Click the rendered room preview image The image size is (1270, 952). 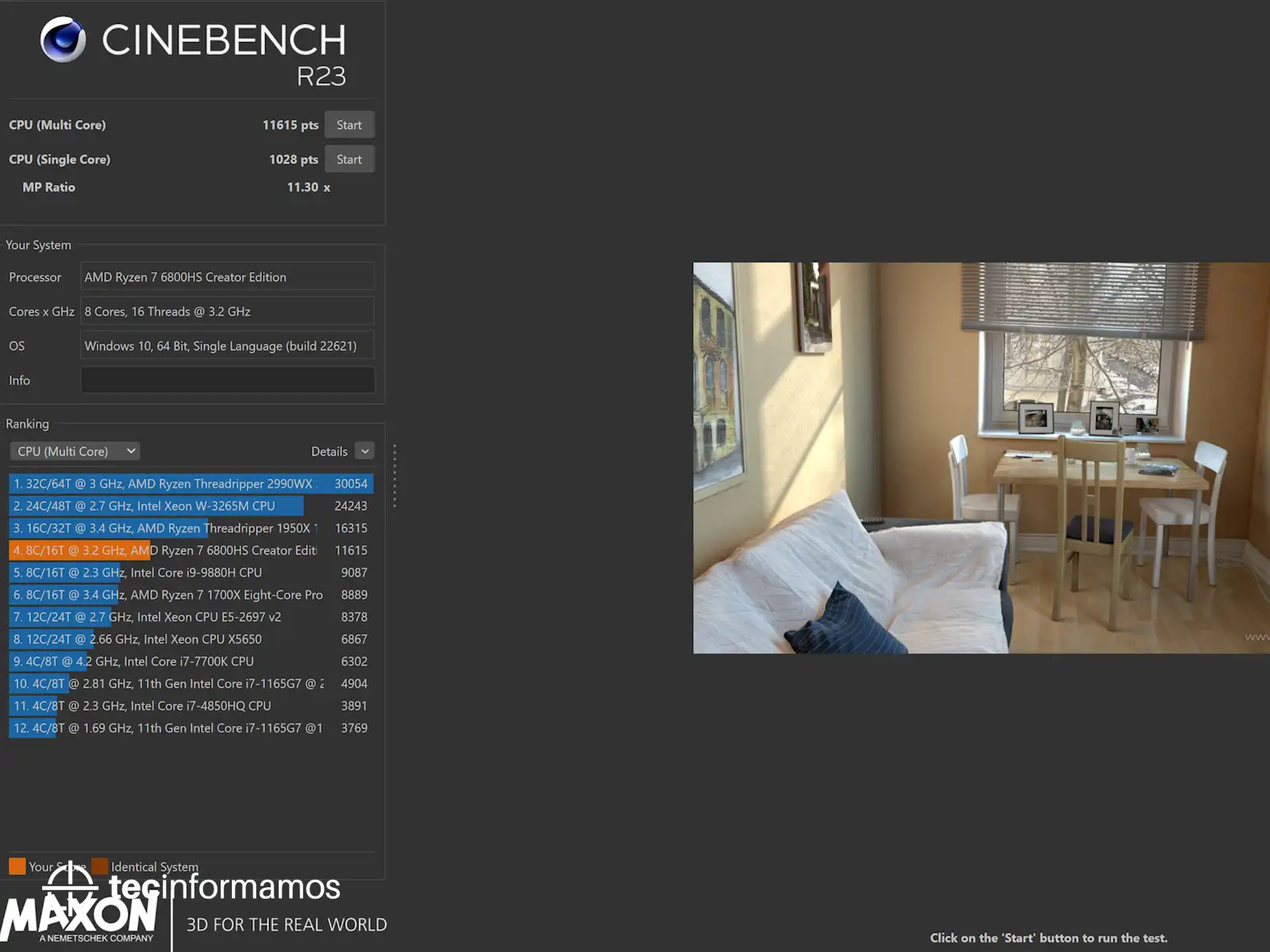click(980, 458)
